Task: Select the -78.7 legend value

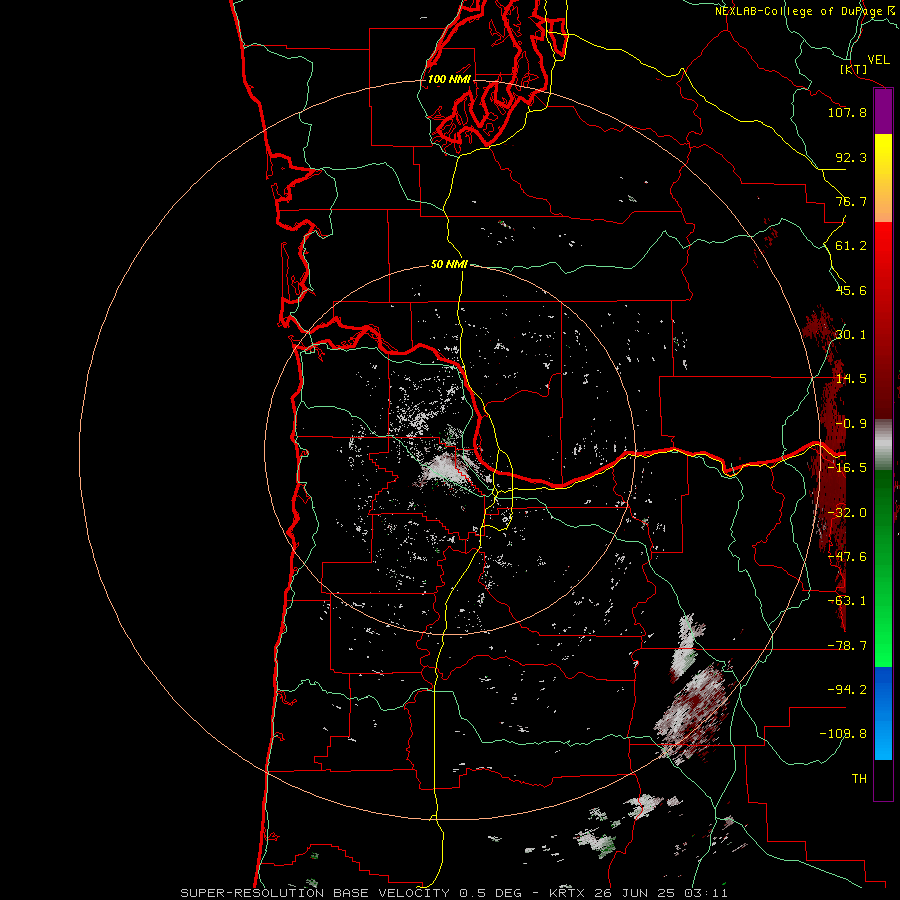Action: [847, 646]
